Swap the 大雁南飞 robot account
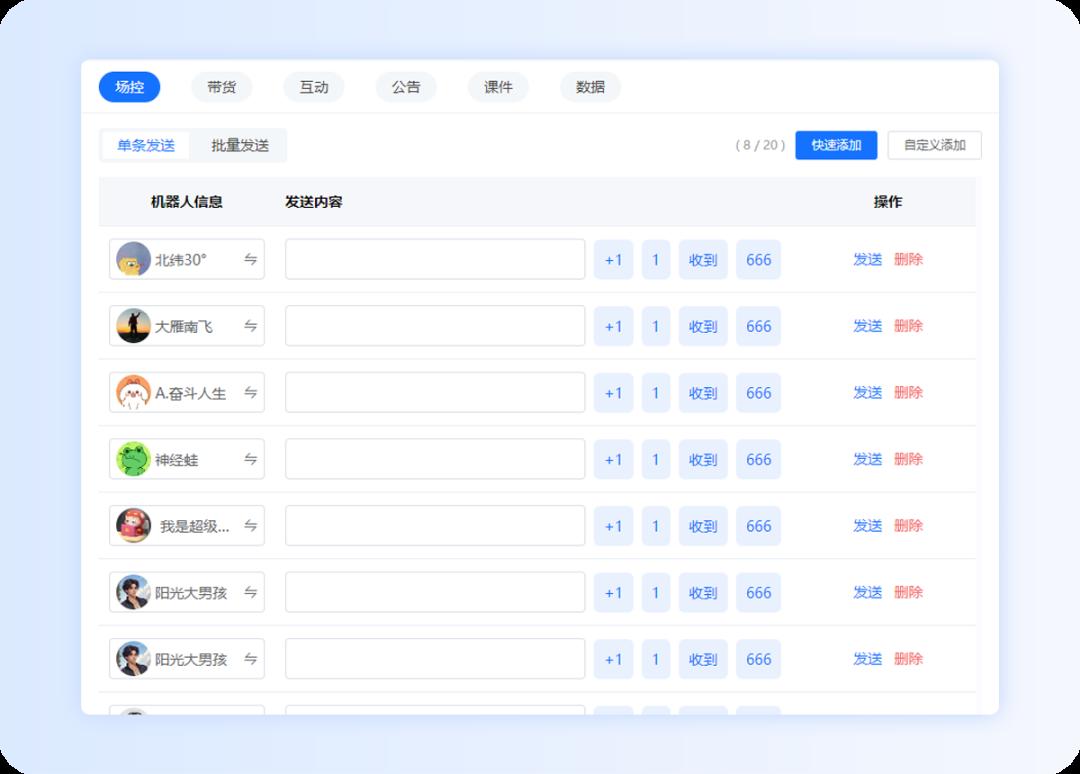This screenshot has height=774, width=1080. [251, 326]
